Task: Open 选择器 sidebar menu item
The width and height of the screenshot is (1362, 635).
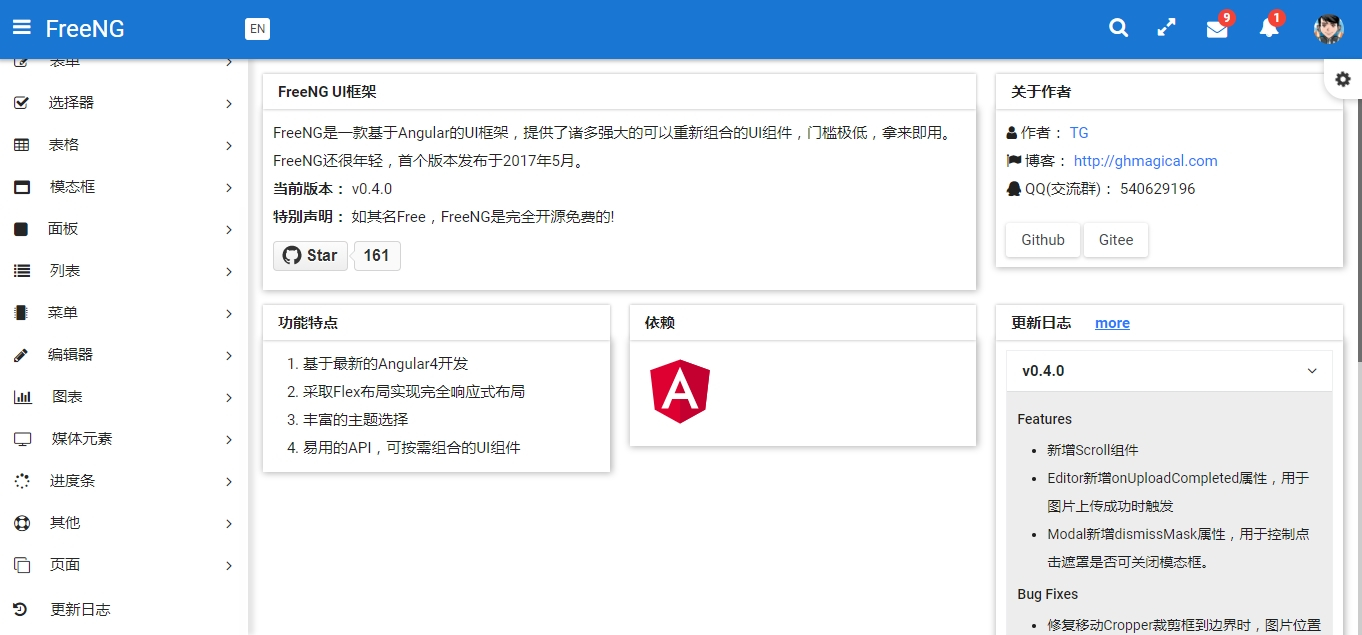Action: 124,103
